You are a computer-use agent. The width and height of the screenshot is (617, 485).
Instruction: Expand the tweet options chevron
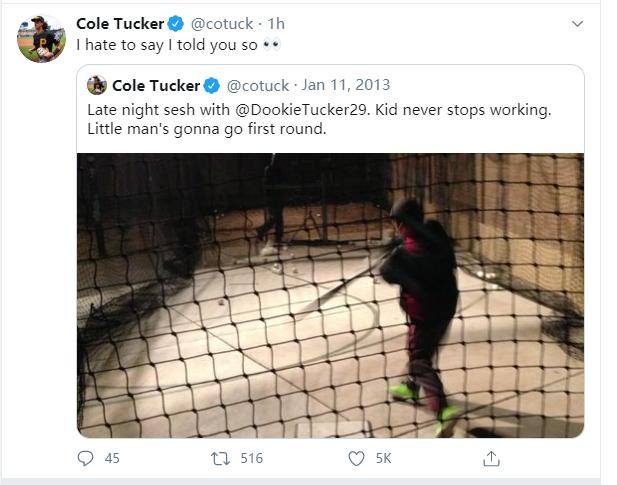pos(577,24)
